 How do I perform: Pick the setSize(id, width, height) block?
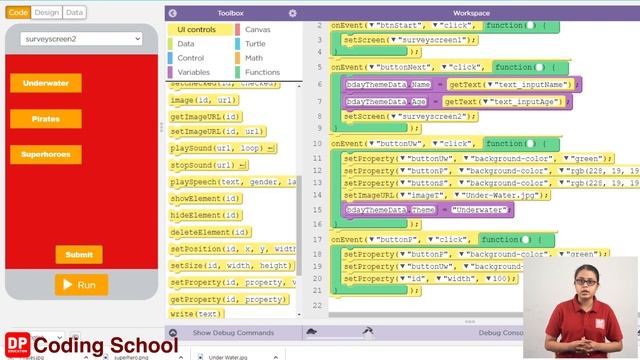point(231,266)
